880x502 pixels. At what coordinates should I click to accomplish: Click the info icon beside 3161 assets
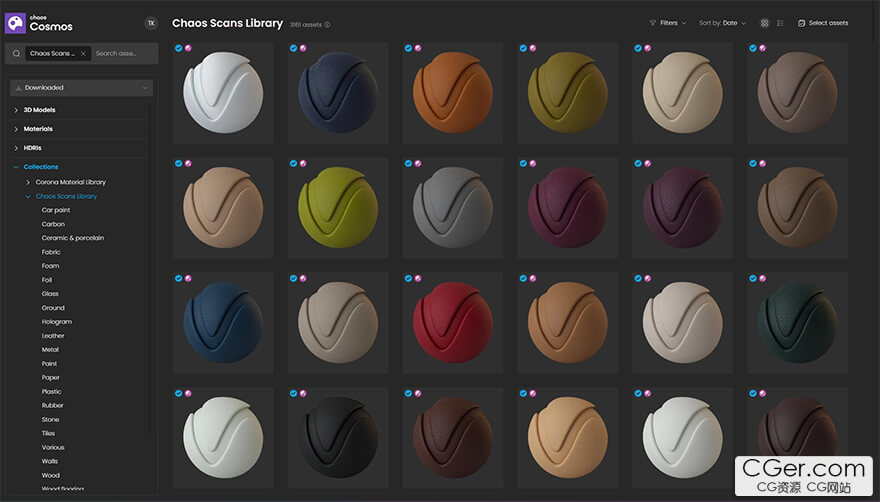[327, 24]
